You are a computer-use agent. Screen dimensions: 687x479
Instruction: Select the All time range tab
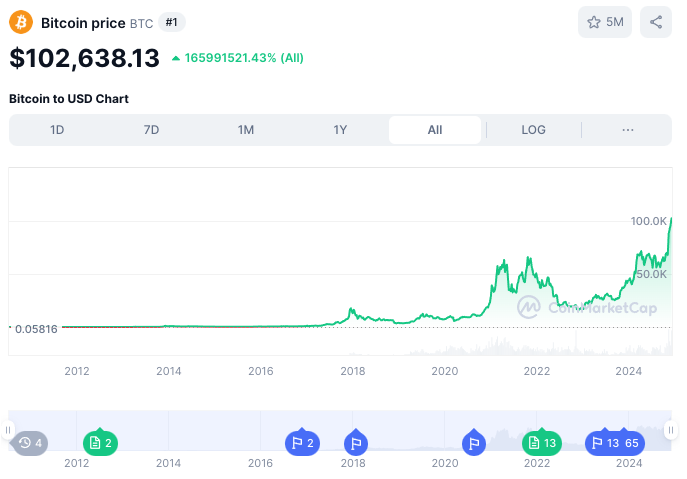435,130
